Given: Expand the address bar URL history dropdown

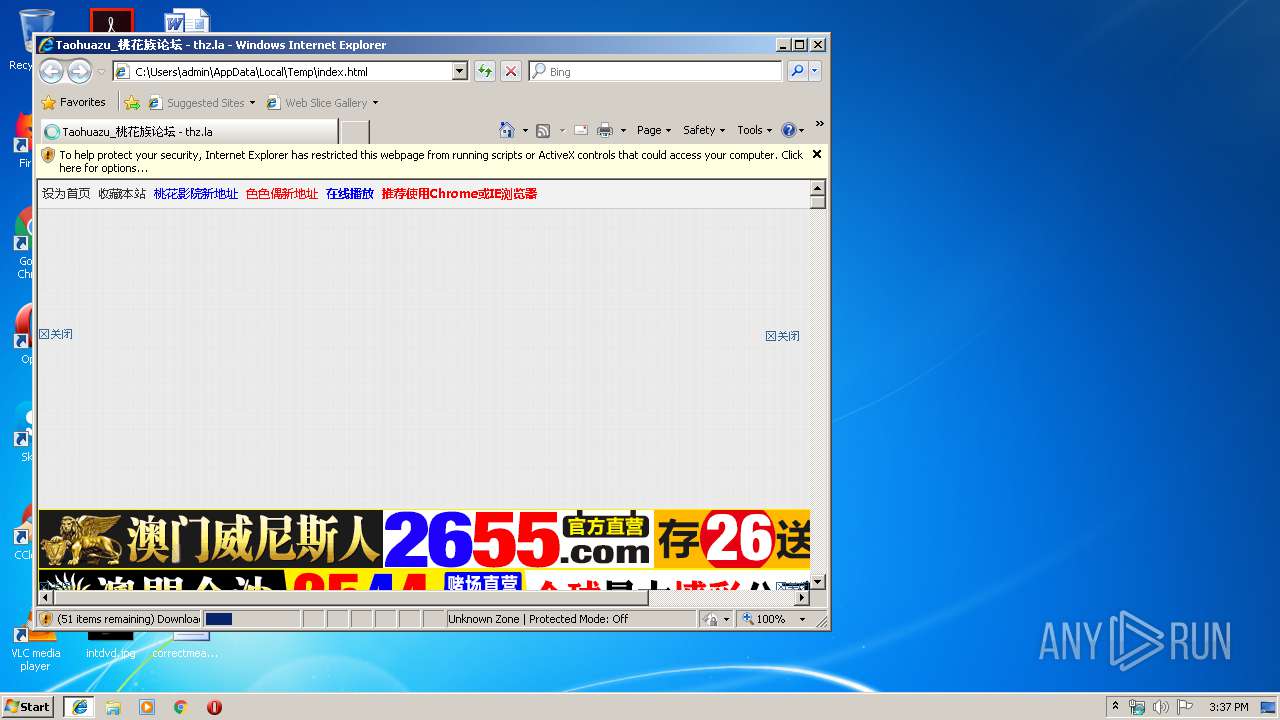Looking at the screenshot, I should 460,72.
